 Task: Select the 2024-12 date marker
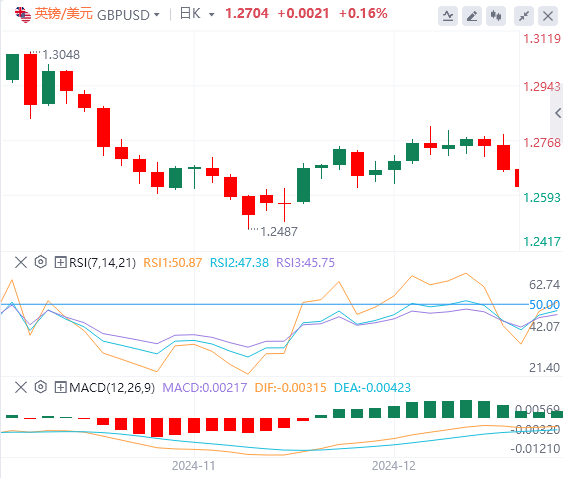[x=394, y=466]
